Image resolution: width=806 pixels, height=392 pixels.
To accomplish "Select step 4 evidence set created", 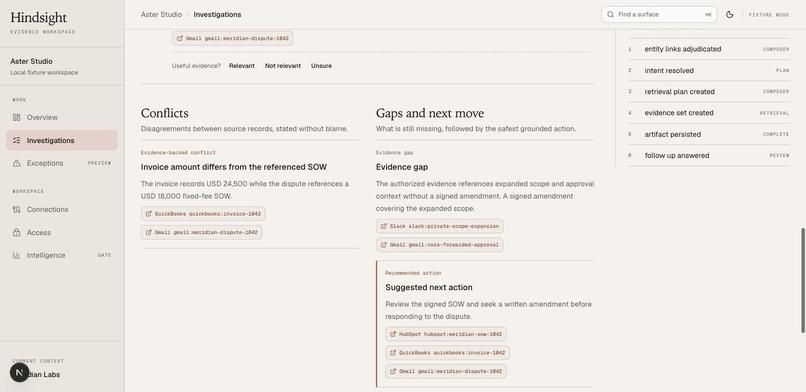I will coord(708,113).
